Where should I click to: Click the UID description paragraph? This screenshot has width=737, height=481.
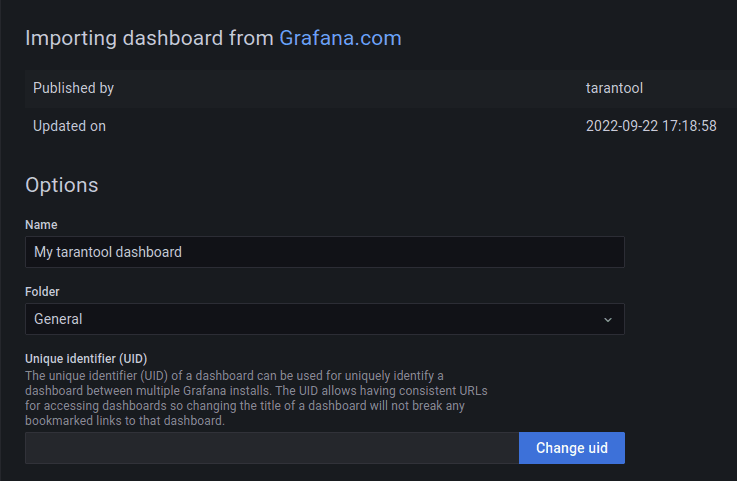coord(256,398)
